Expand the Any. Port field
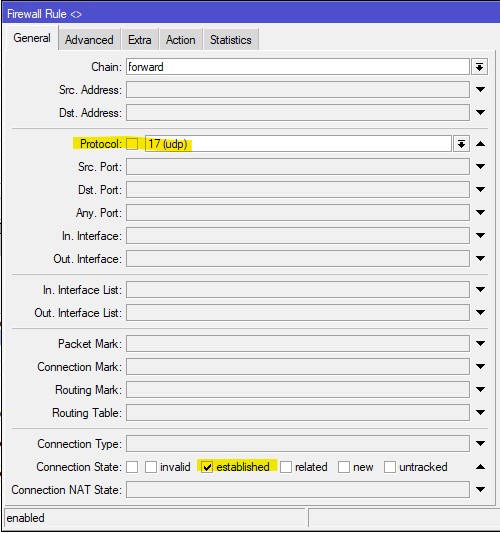The height and width of the screenshot is (533, 500). [x=480, y=212]
